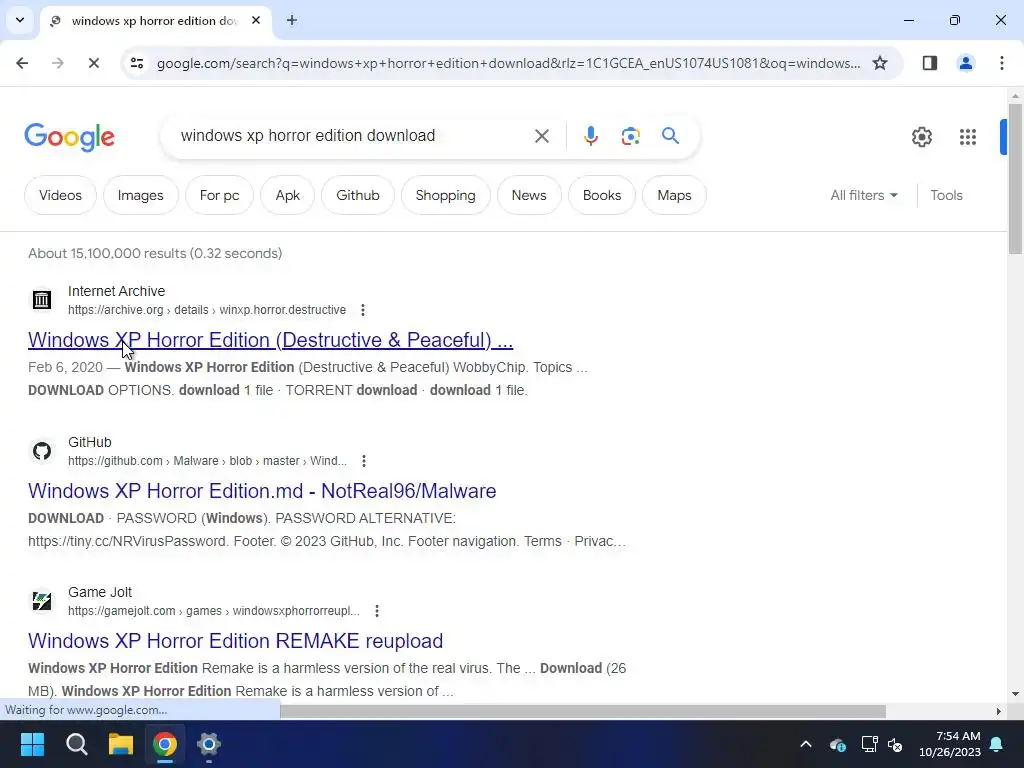Open the Chrome profile icon
This screenshot has height=768, width=1024.
(x=965, y=63)
